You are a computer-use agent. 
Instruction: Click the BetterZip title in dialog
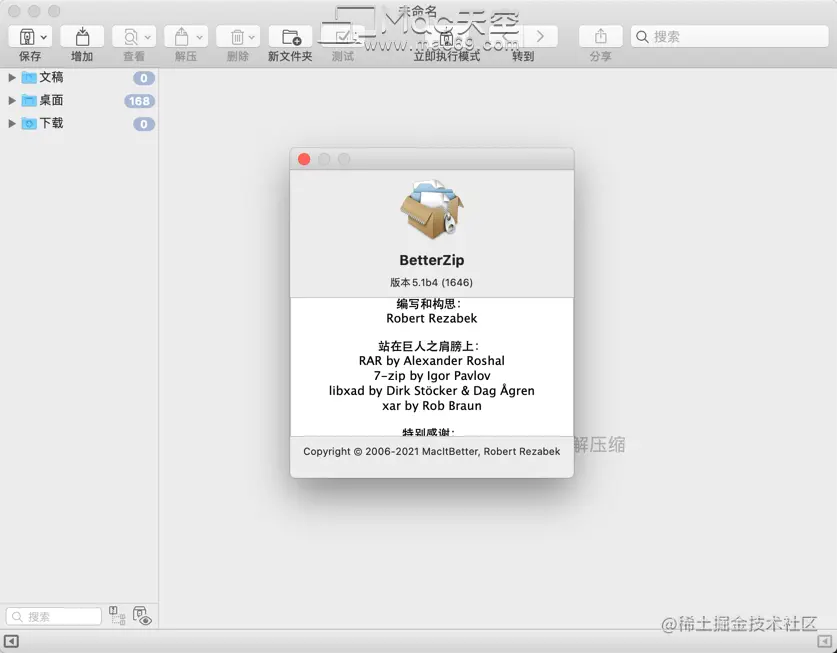pos(432,260)
